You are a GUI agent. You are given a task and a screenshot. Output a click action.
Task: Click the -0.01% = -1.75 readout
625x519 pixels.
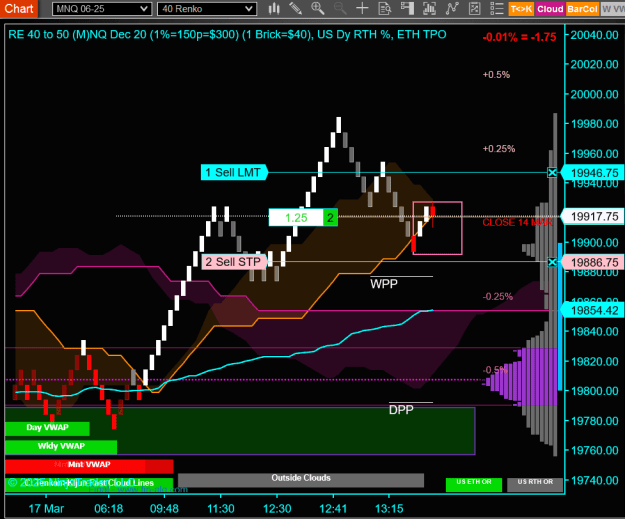point(519,37)
